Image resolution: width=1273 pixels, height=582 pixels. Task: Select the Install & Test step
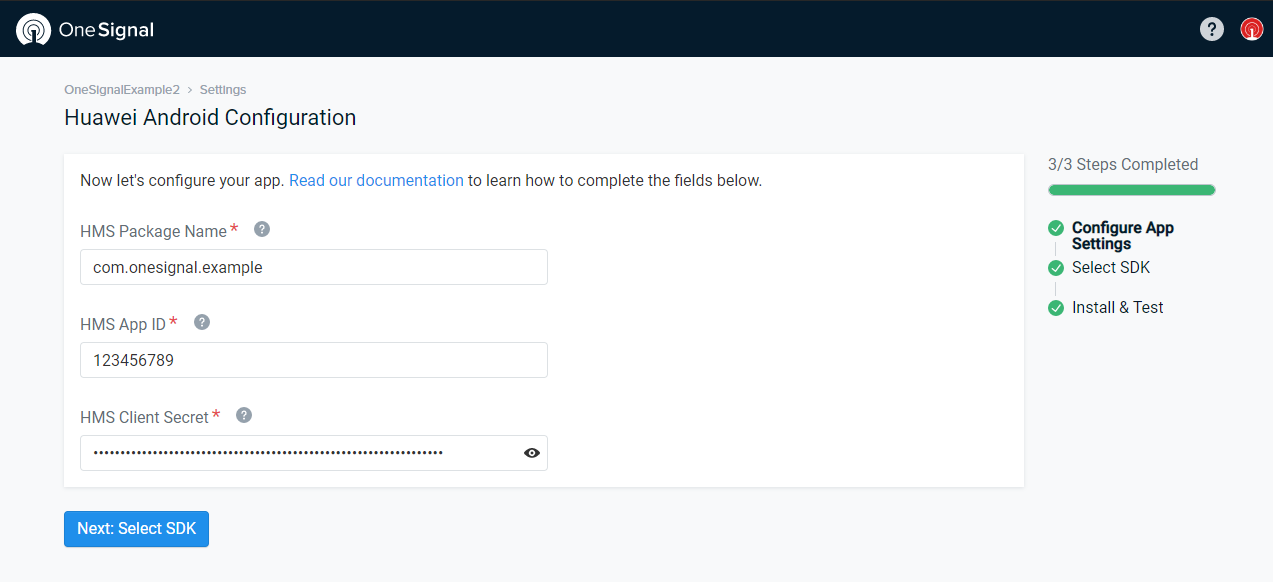tap(1118, 308)
